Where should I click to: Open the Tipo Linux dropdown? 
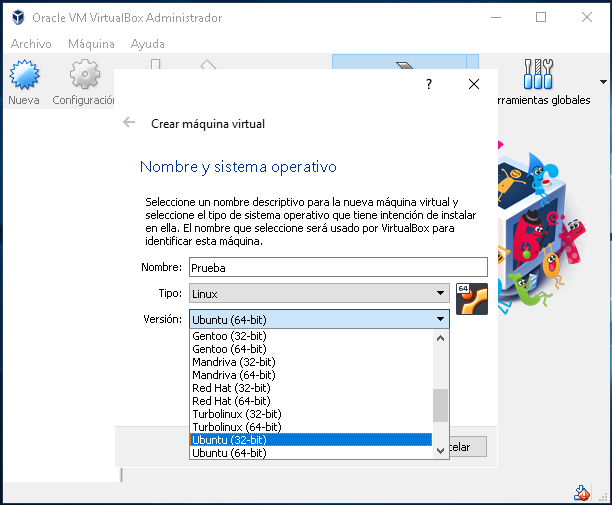tap(319, 293)
